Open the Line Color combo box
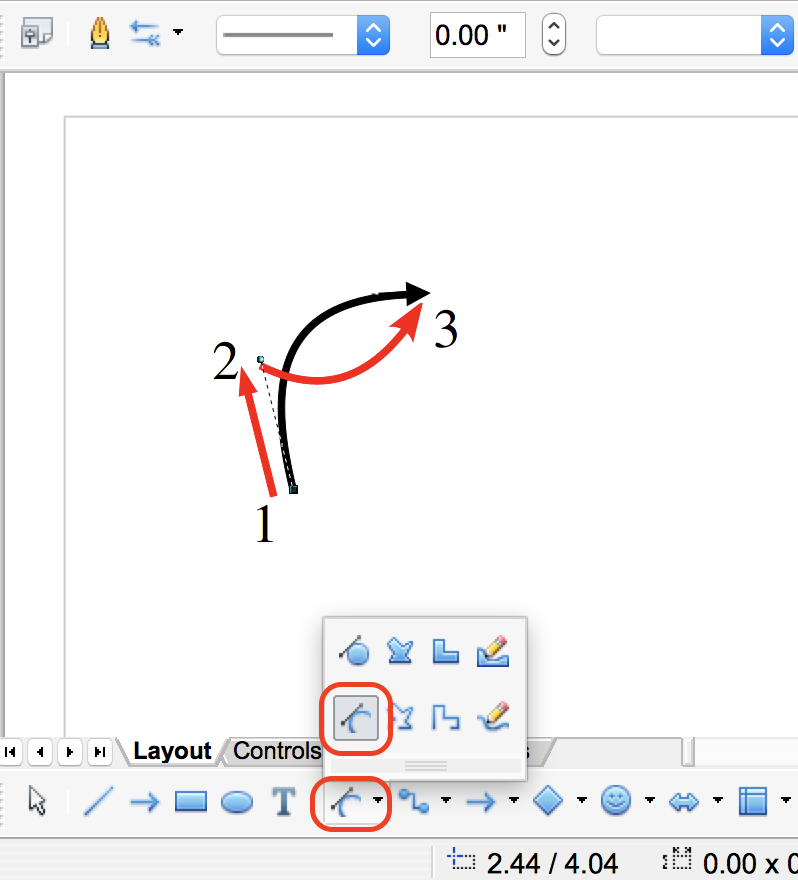Screen dimensions: 798x880 click(x=695, y=35)
